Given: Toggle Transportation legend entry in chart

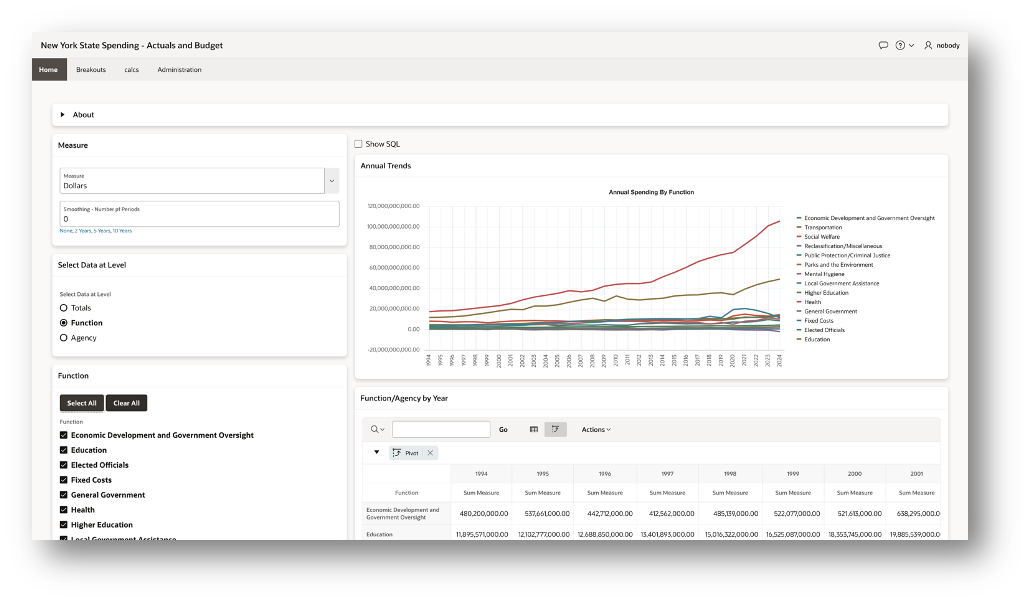Looking at the screenshot, I should pos(819,227).
